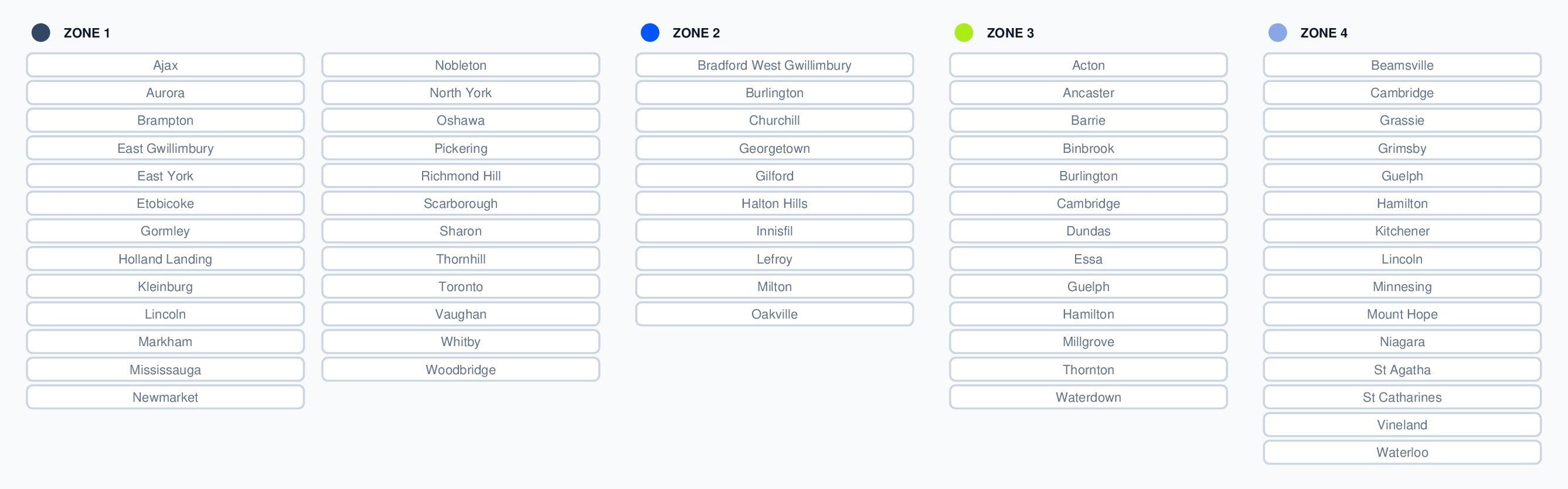Image resolution: width=1568 pixels, height=489 pixels.
Task: Select Waterdown in Zone 3
Action: [x=1089, y=397]
